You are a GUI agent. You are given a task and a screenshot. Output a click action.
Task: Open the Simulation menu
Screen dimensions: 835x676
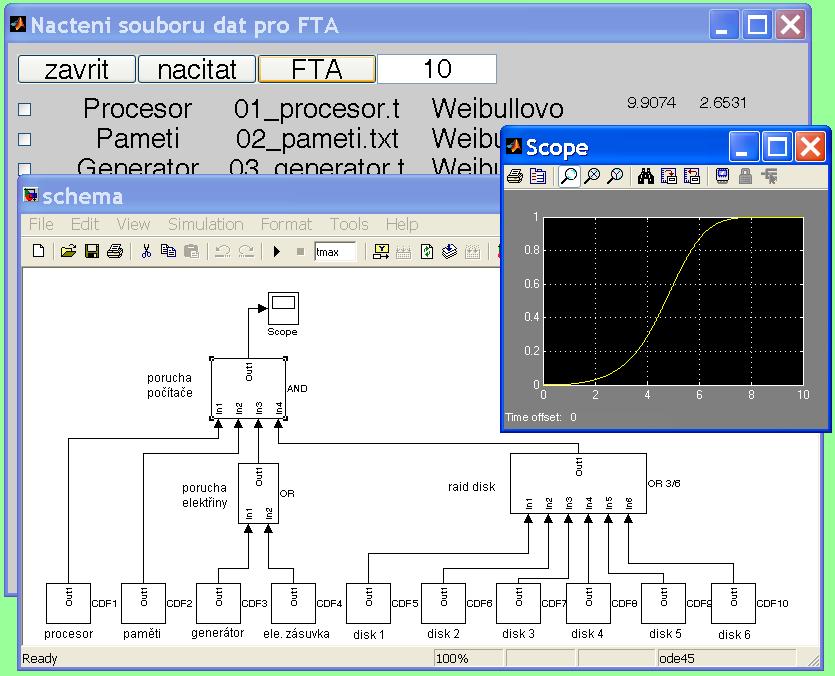click(206, 224)
